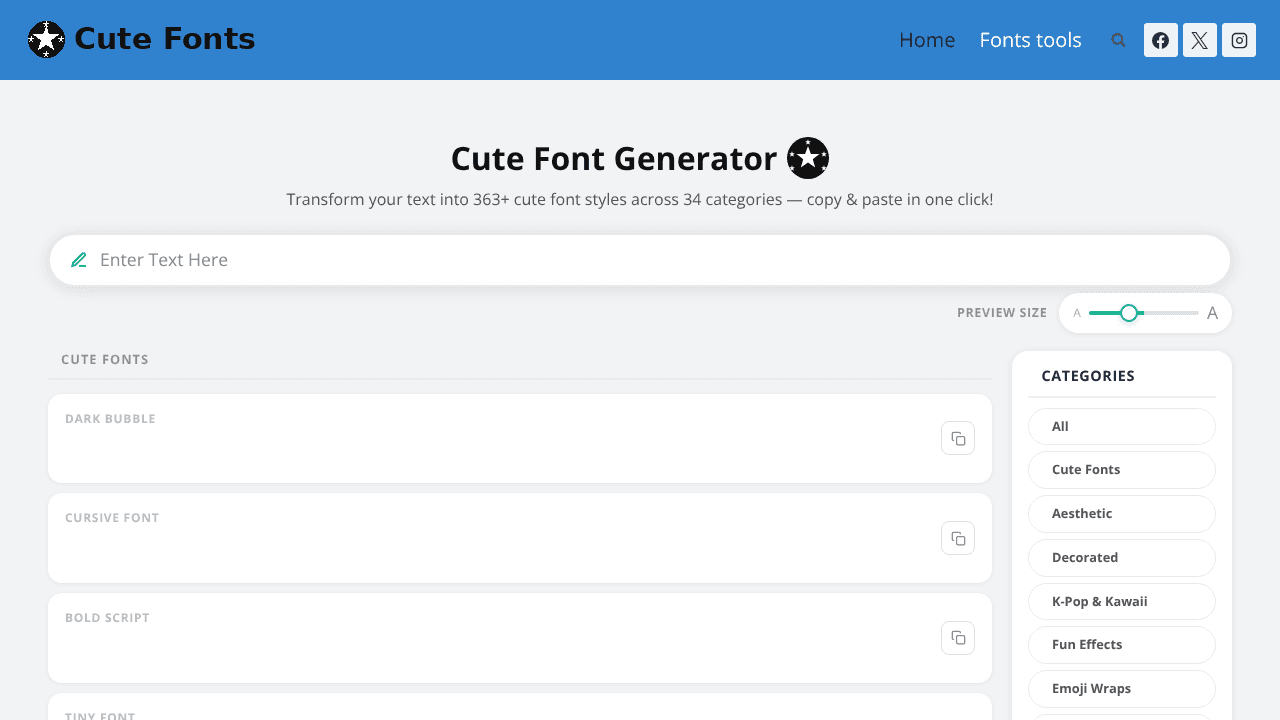Click the CUTE FONTS section heading
This screenshot has width=1280, height=720.
pos(105,360)
